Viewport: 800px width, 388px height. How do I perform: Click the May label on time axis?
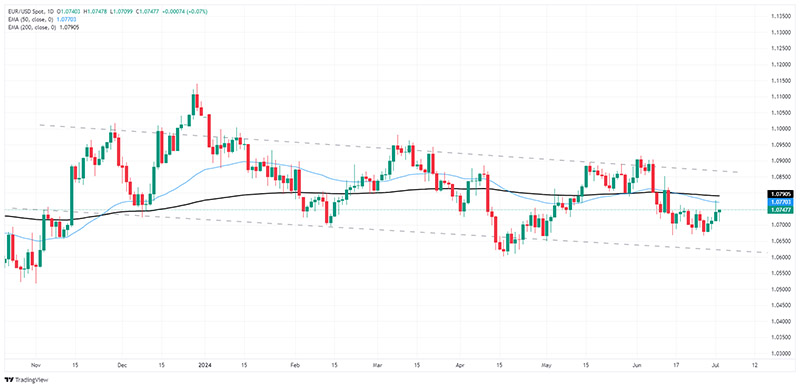coord(546,365)
